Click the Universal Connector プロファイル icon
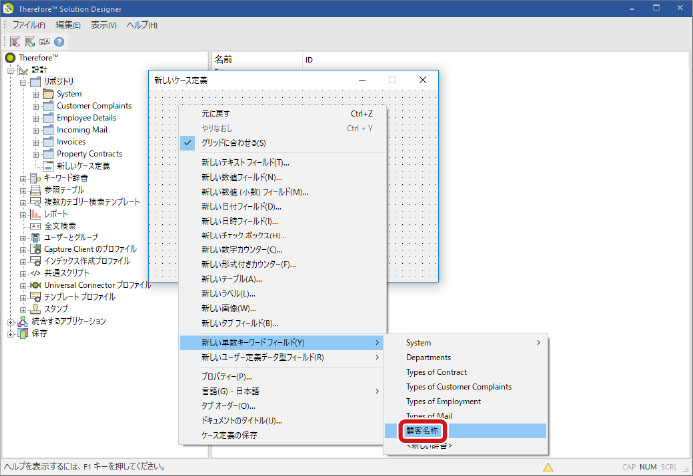The width and height of the screenshot is (693, 476). point(34,285)
